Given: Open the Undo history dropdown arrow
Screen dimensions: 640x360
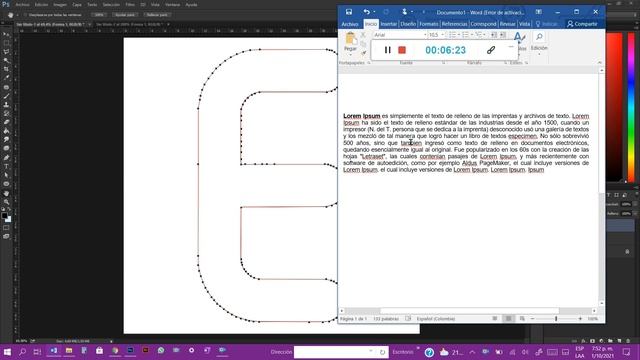Looking at the screenshot, I should point(374,12).
